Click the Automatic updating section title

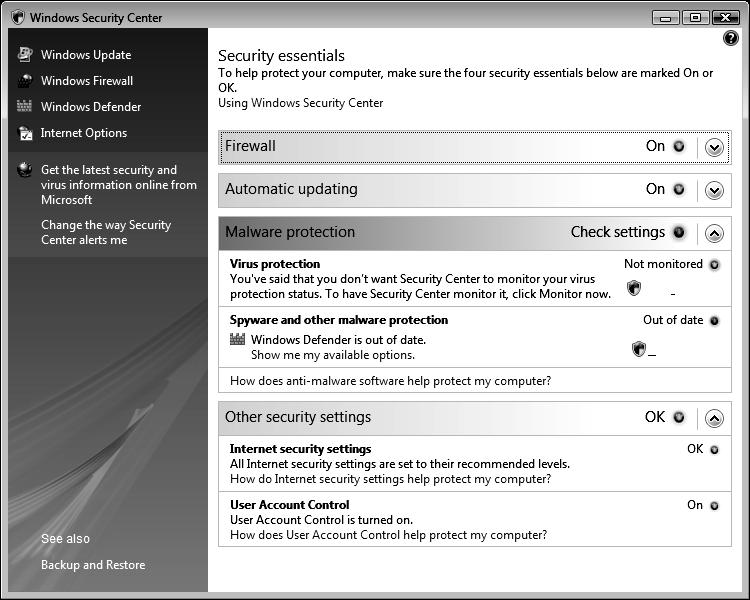(x=291, y=189)
